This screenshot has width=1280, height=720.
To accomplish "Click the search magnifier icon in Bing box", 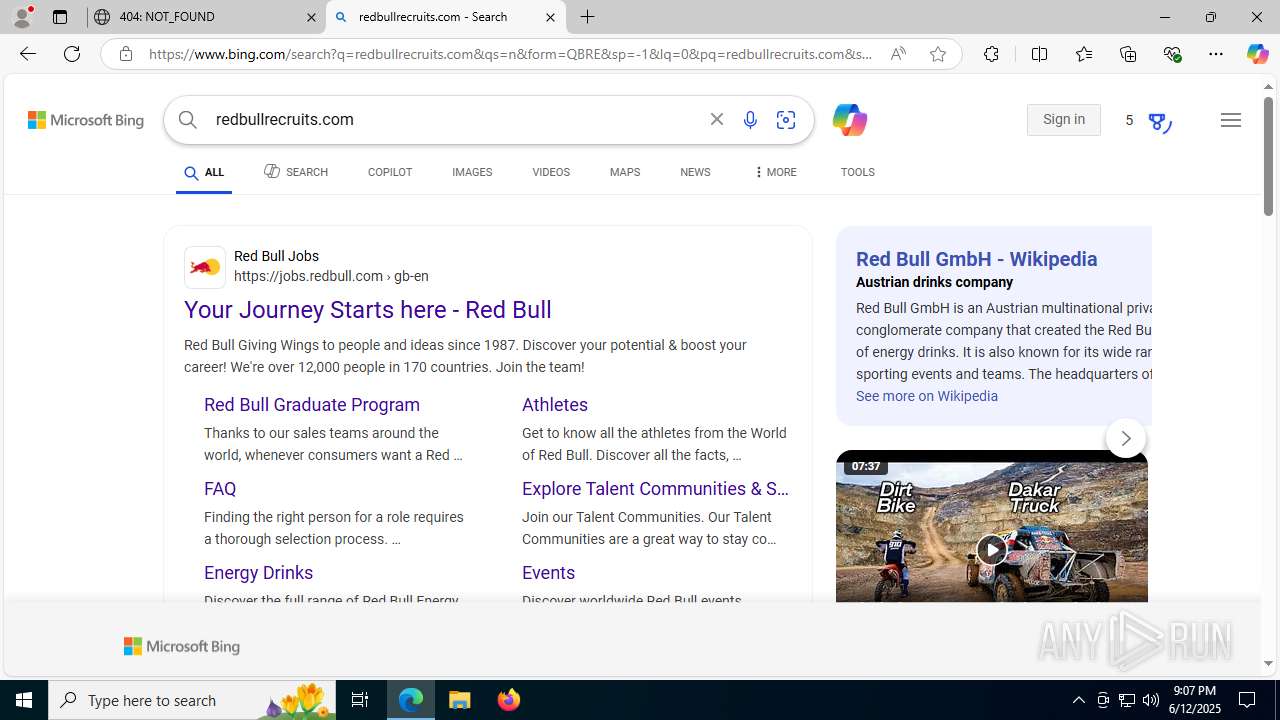I will pos(187,120).
